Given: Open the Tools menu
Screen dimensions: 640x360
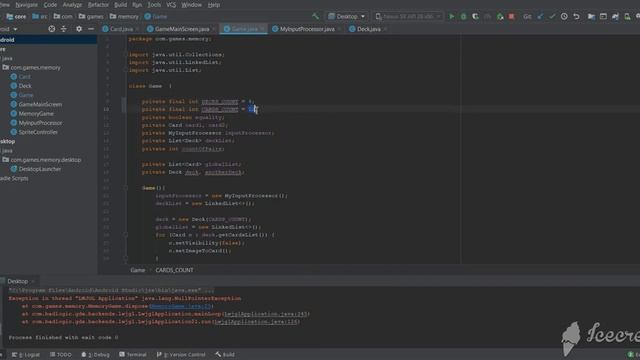Looking at the screenshot, I should 154,5.
